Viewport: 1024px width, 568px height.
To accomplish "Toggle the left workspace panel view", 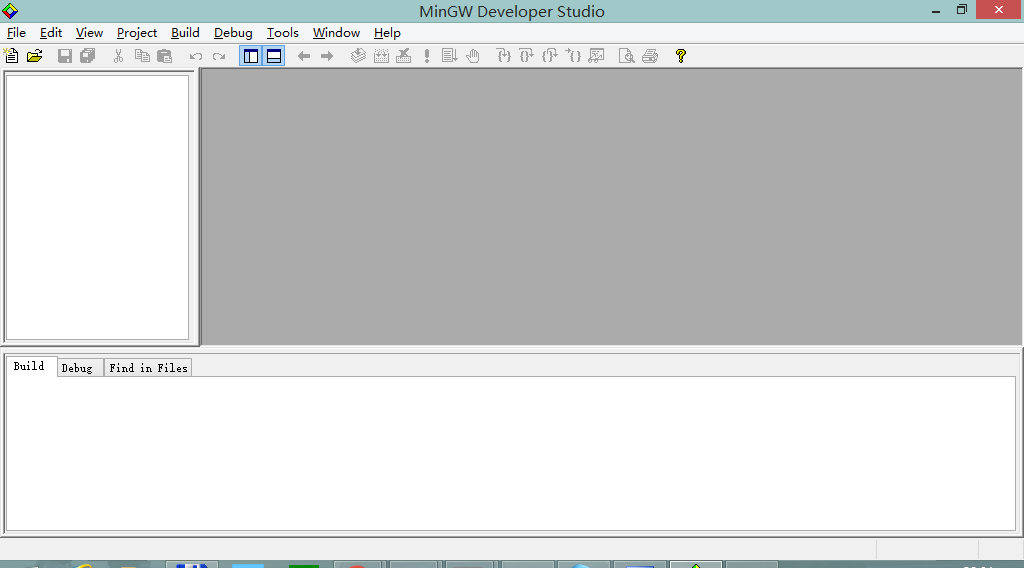I will [251, 56].
